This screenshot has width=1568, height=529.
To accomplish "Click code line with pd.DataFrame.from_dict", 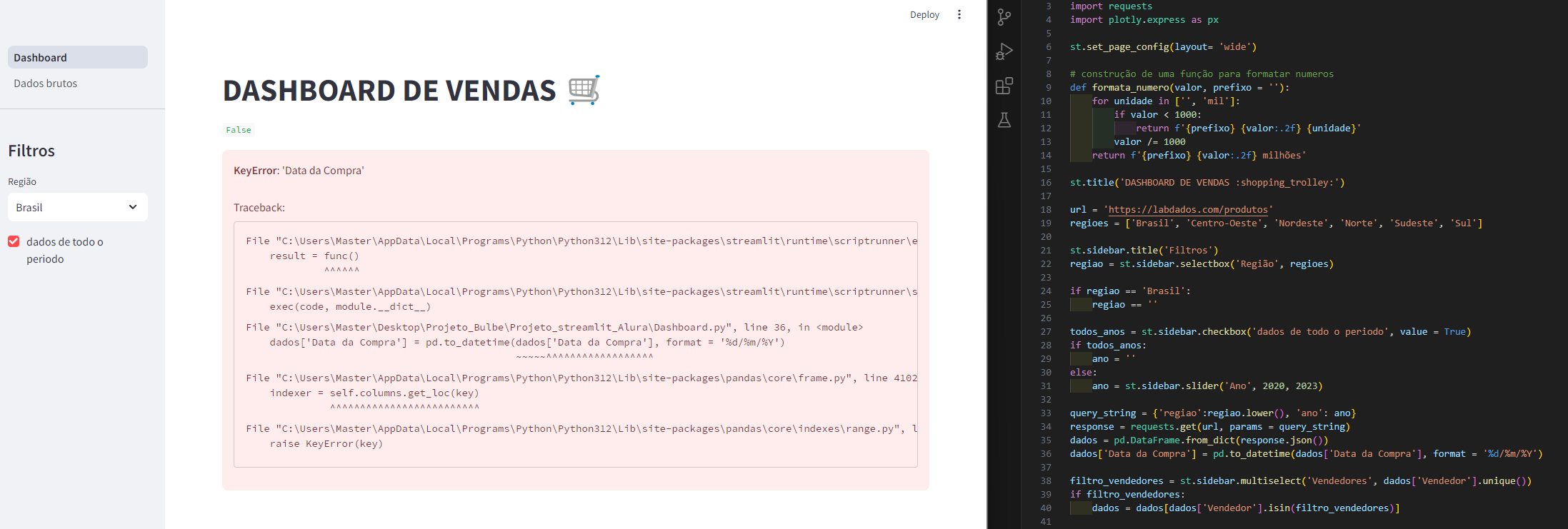I will coord(1199,440).
